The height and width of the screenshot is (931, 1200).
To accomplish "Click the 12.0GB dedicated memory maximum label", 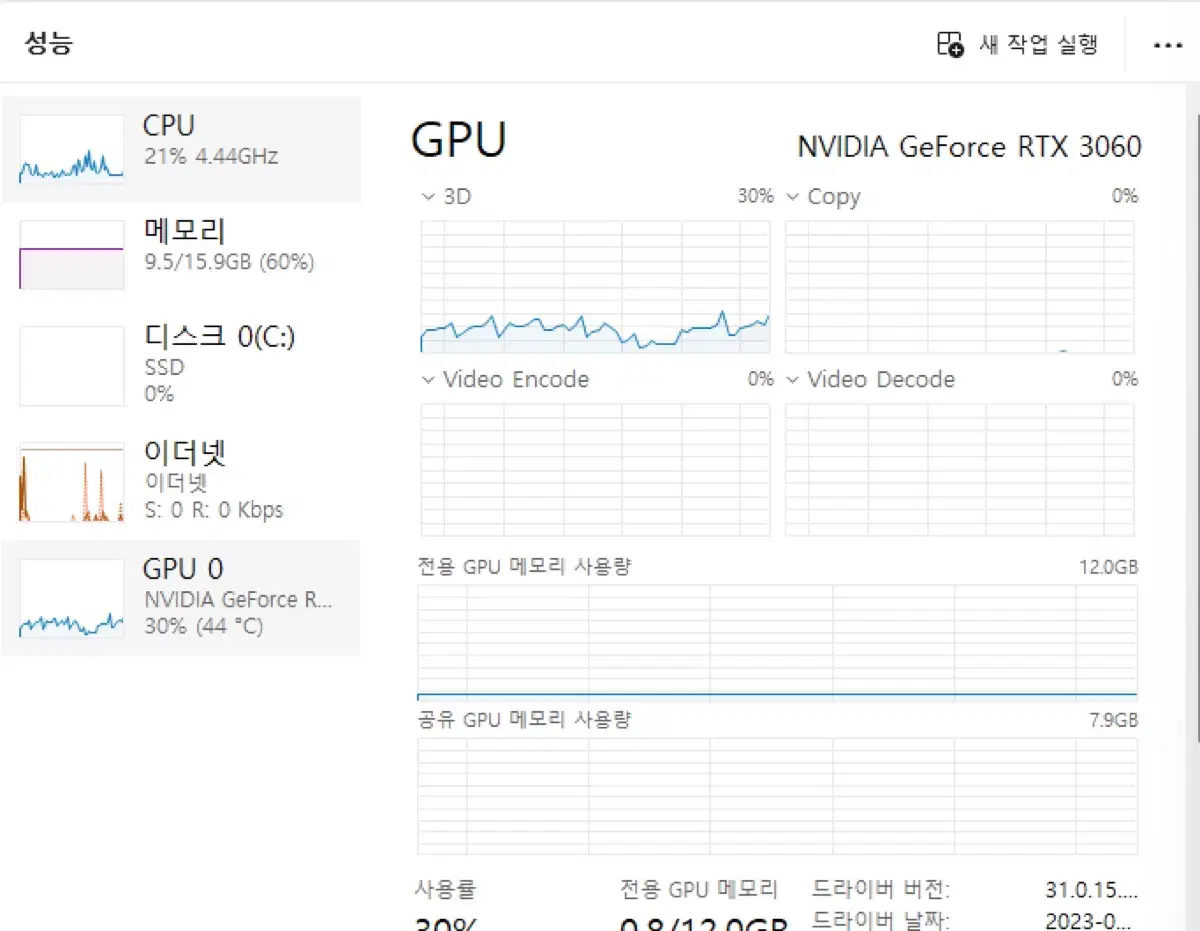I will (1108, 567).
